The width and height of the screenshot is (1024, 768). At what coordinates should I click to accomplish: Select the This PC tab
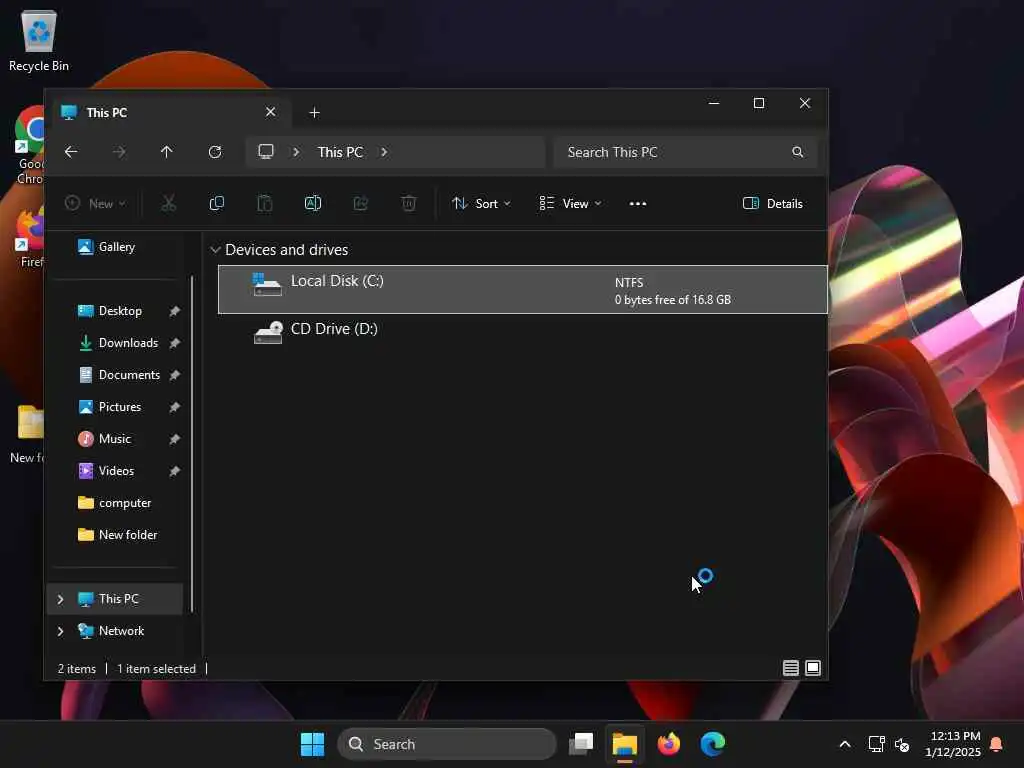169,112
